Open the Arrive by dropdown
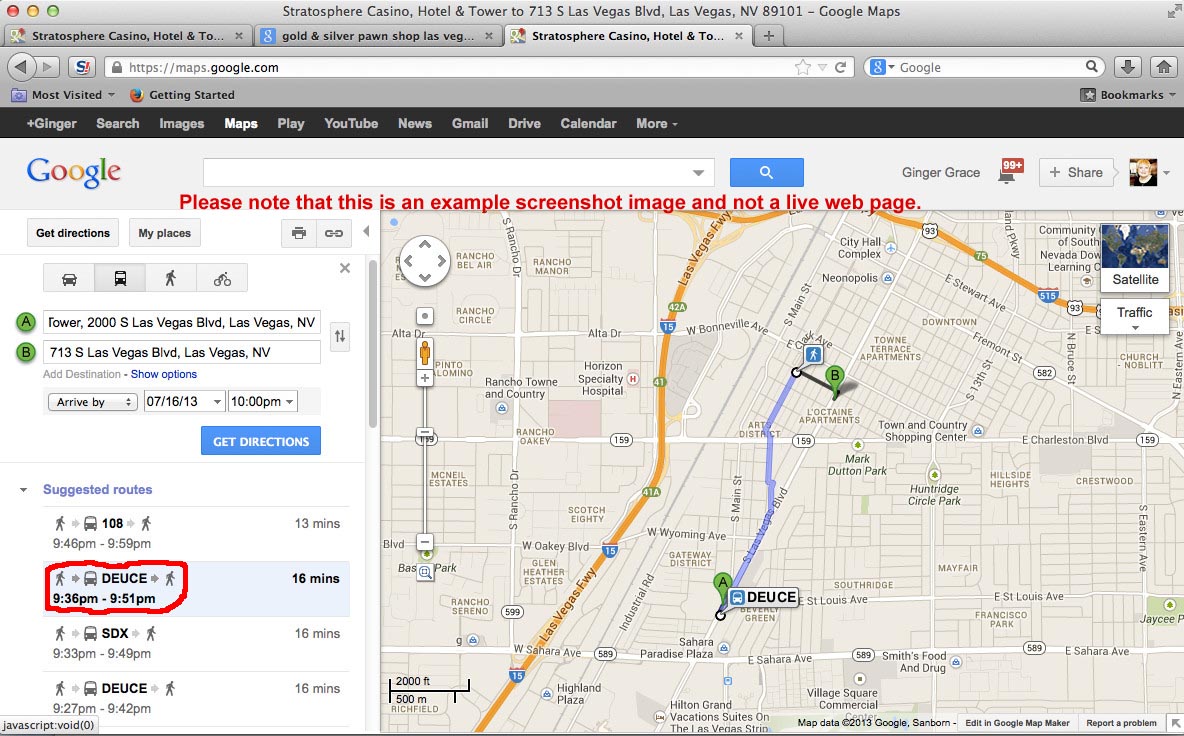 point(92,402)
